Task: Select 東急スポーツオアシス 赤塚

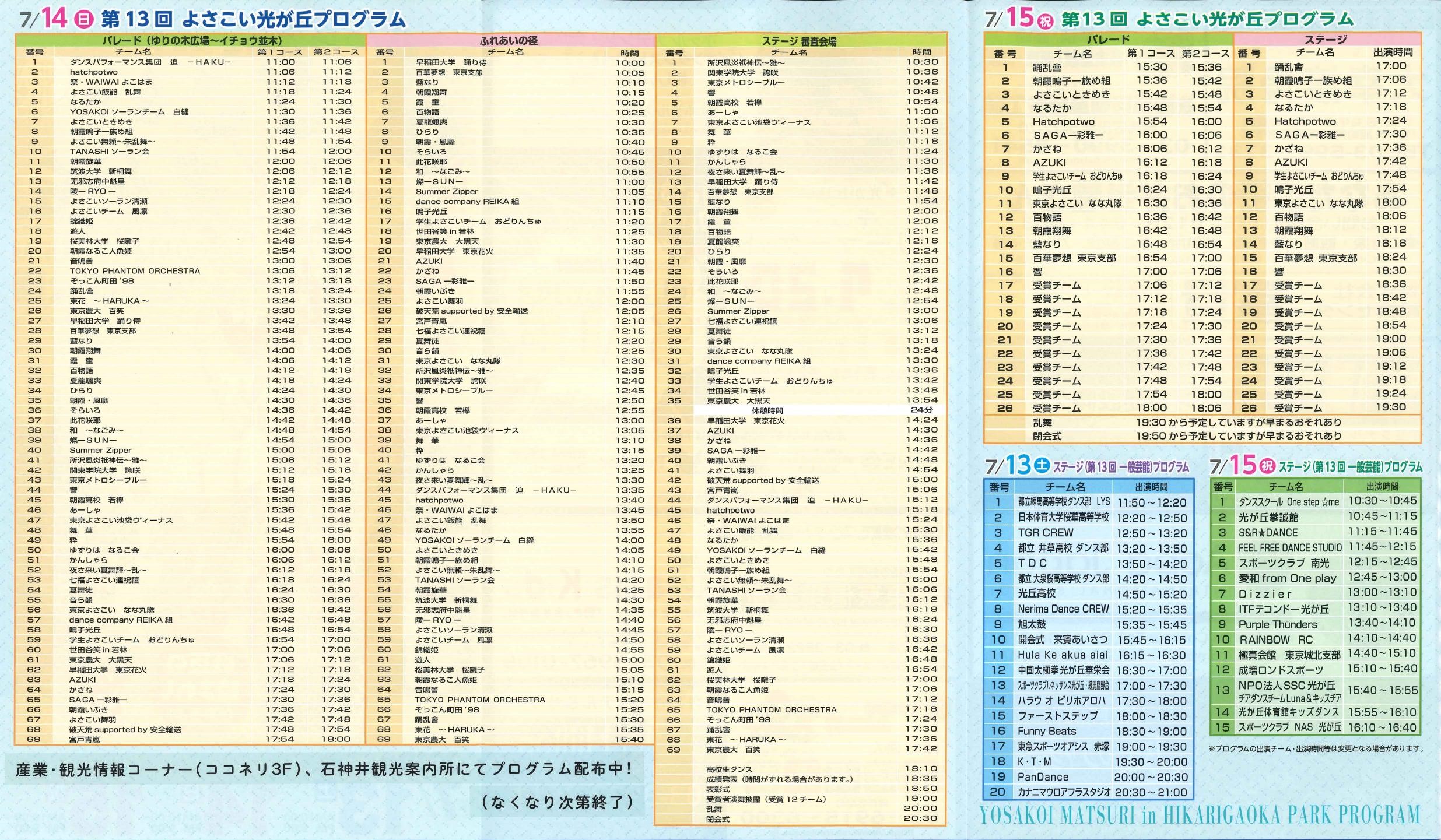Action: tap(1064, 746)
